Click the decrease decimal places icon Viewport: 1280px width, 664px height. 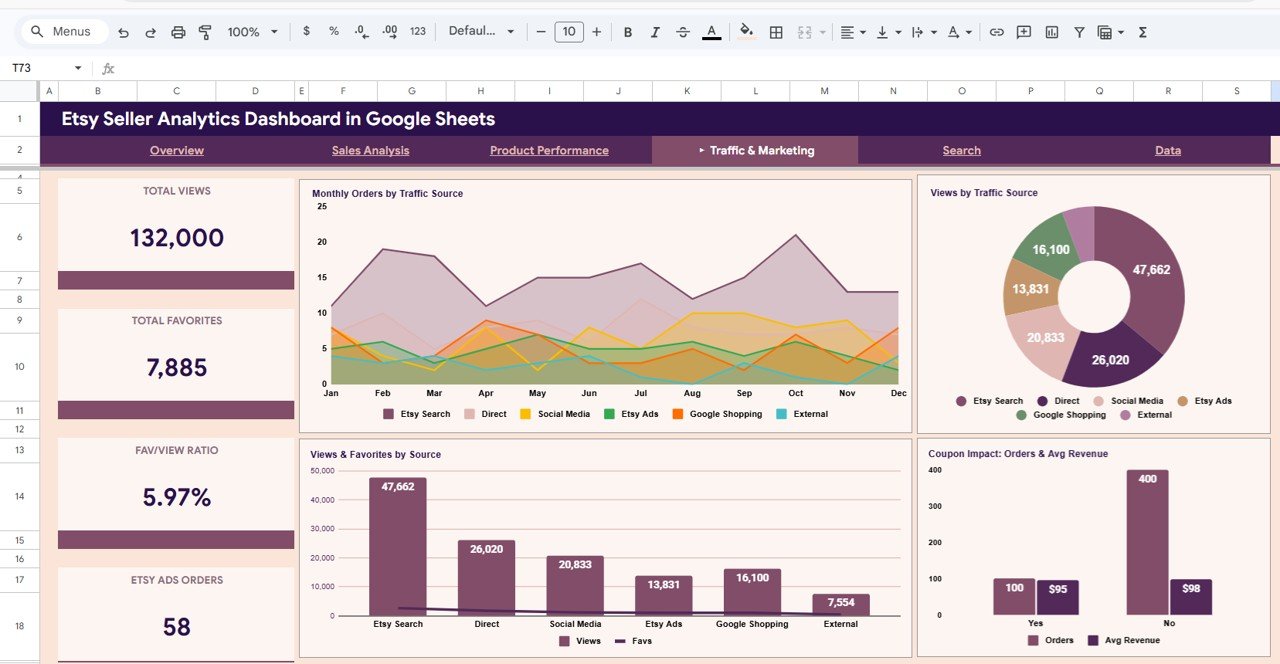coord(361,31)
